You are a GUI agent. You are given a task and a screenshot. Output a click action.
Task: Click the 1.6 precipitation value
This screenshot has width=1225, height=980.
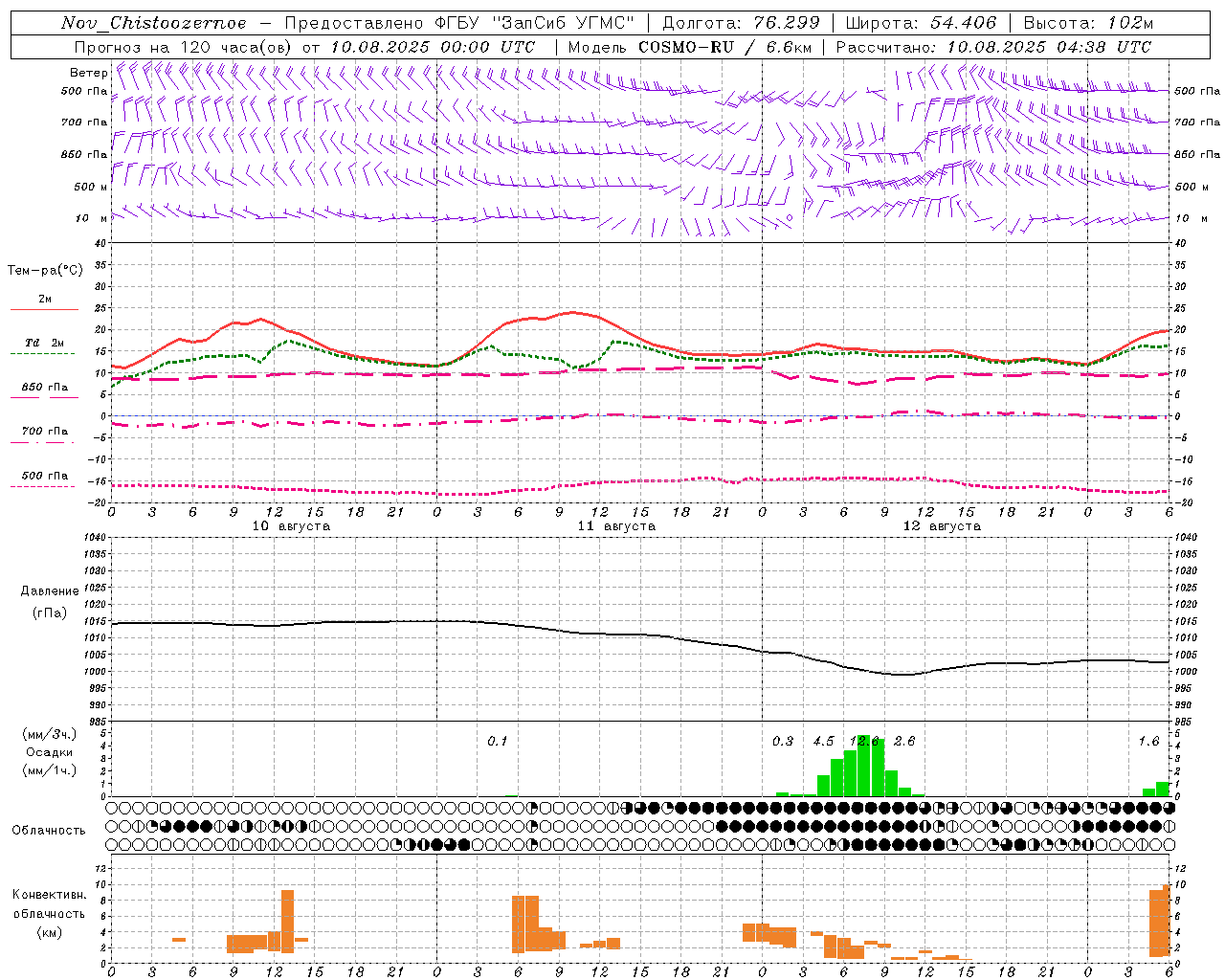[1148, 741]
